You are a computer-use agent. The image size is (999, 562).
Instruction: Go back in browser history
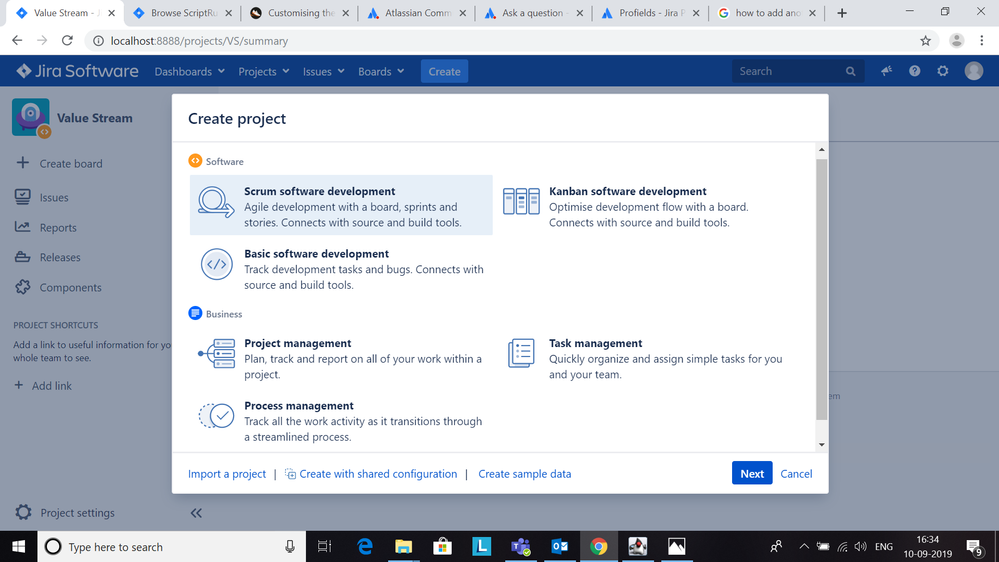pos(17,41)
